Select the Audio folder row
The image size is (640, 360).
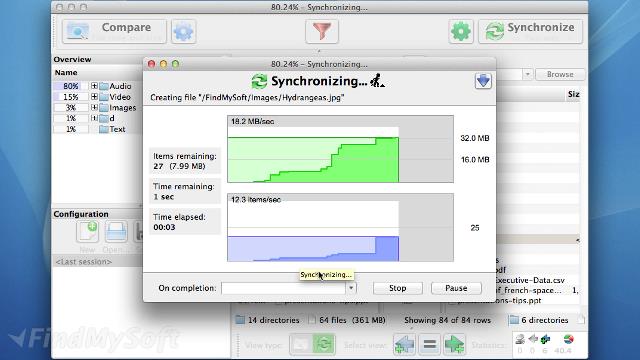click(x=97, y=86)
